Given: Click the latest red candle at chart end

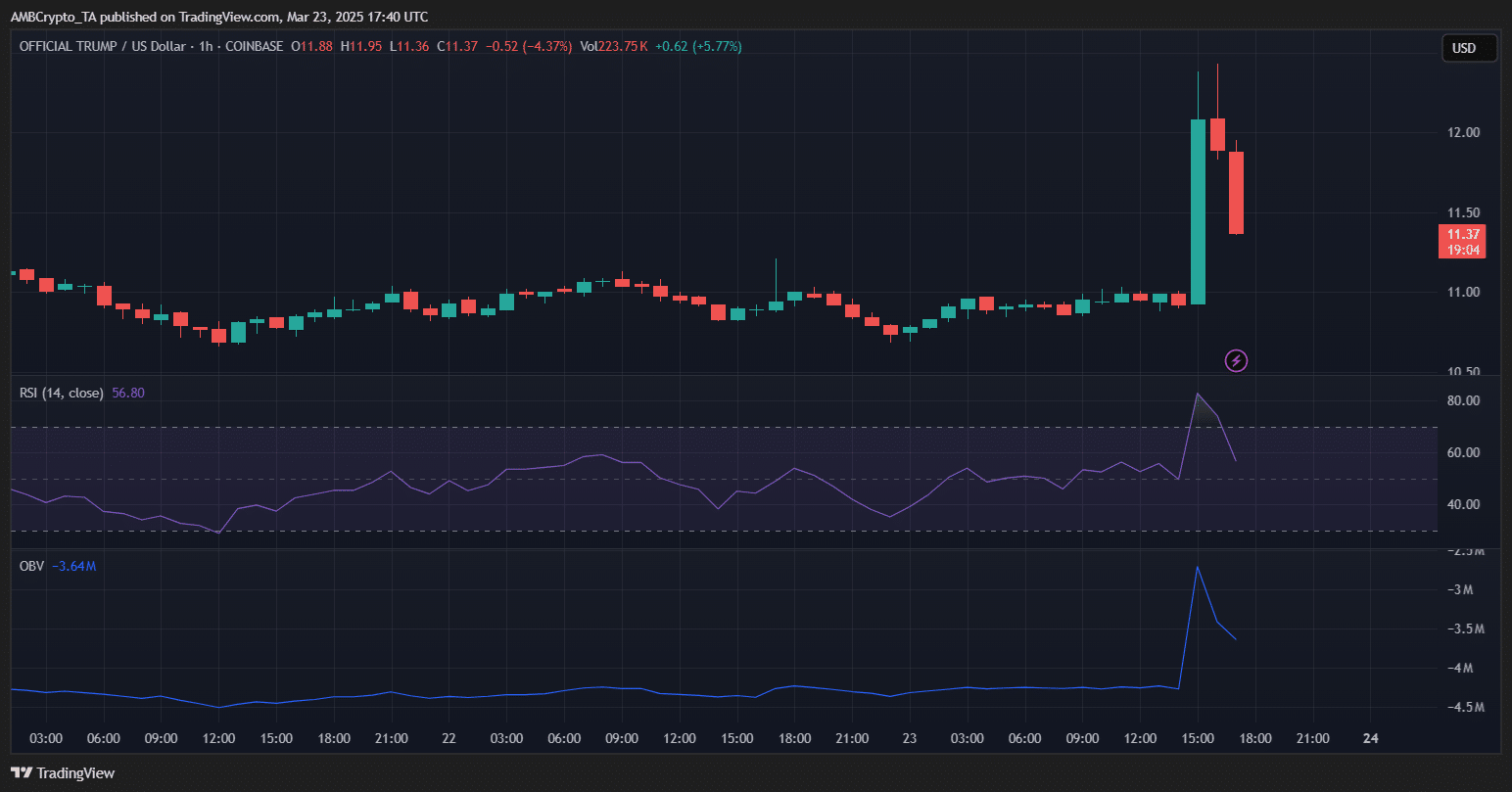Looking at the screenshot, I should 1236,193.
